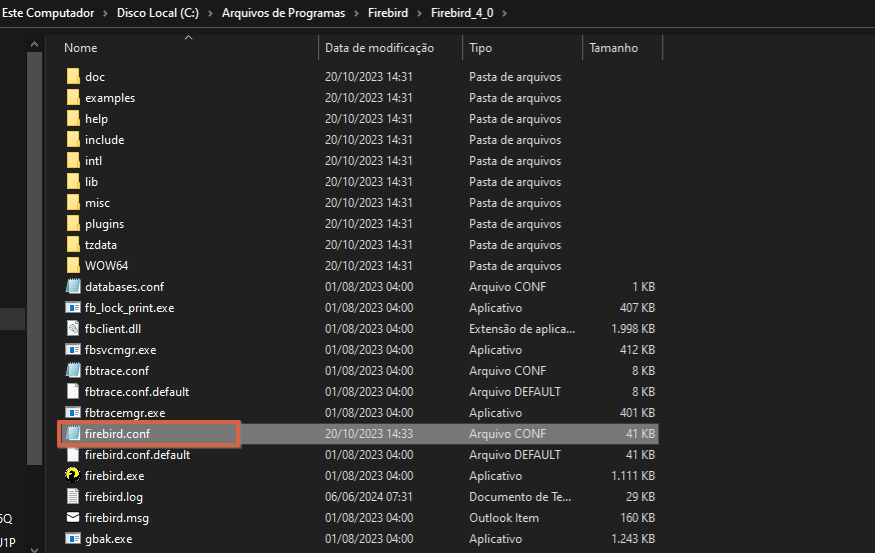
Task: Click the firebird.exe phoenix icon
Action: [73, 475]
